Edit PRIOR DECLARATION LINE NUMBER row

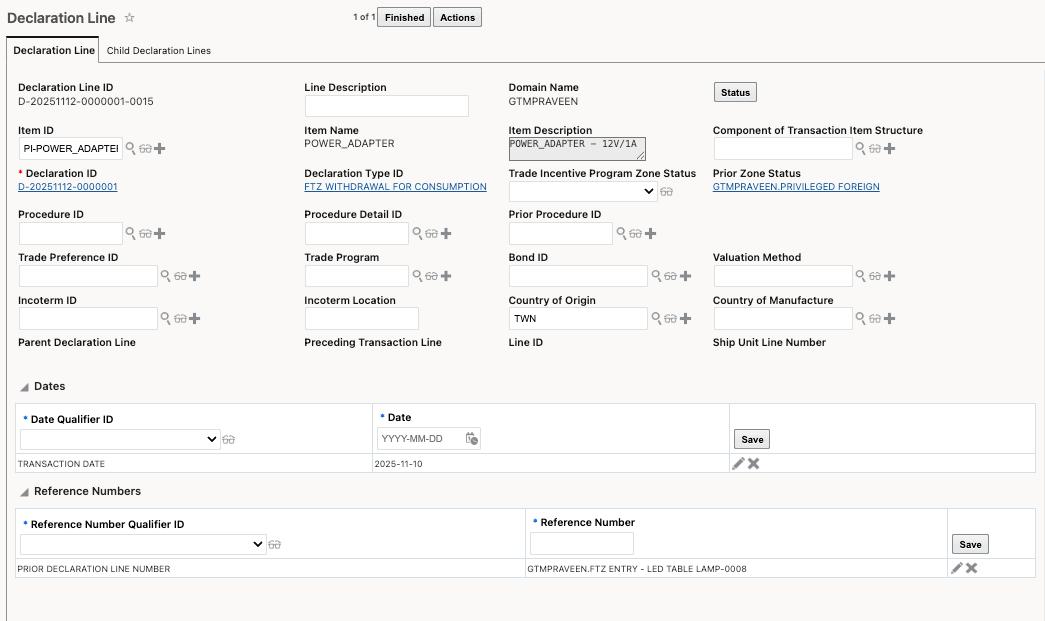click(956, 568)
